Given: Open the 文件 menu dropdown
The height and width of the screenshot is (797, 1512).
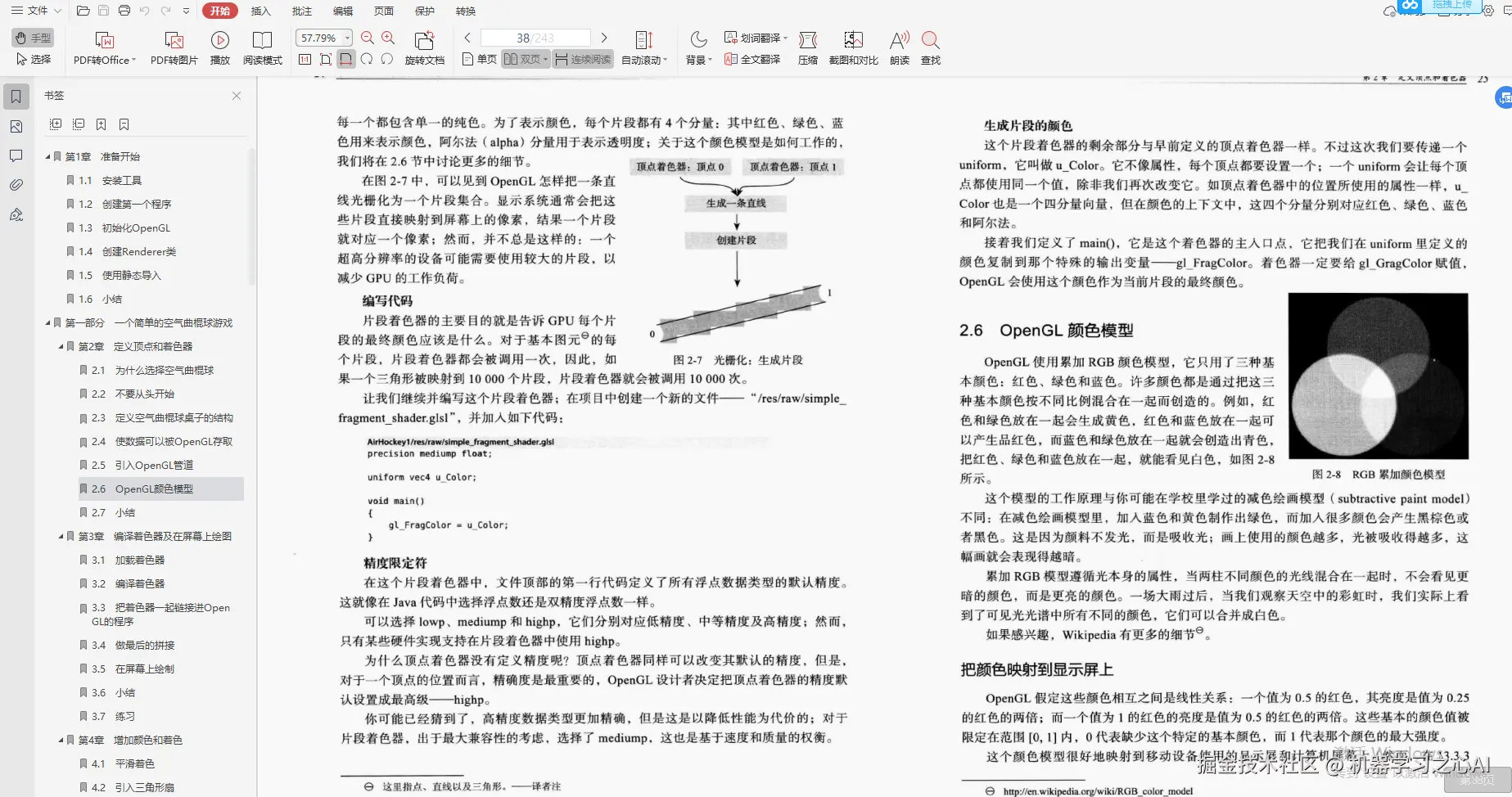Looking at the screenshot, I should pos(36,11).
